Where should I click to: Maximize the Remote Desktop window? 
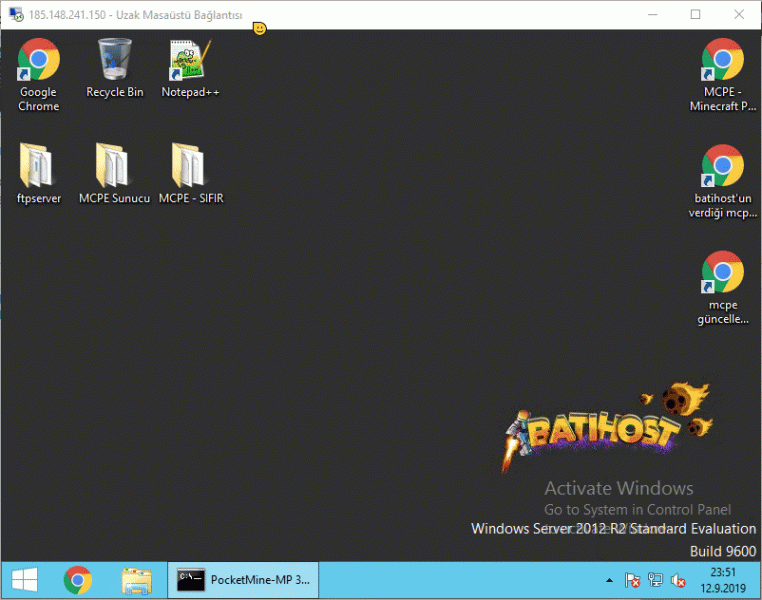click(x=695, y=15)
